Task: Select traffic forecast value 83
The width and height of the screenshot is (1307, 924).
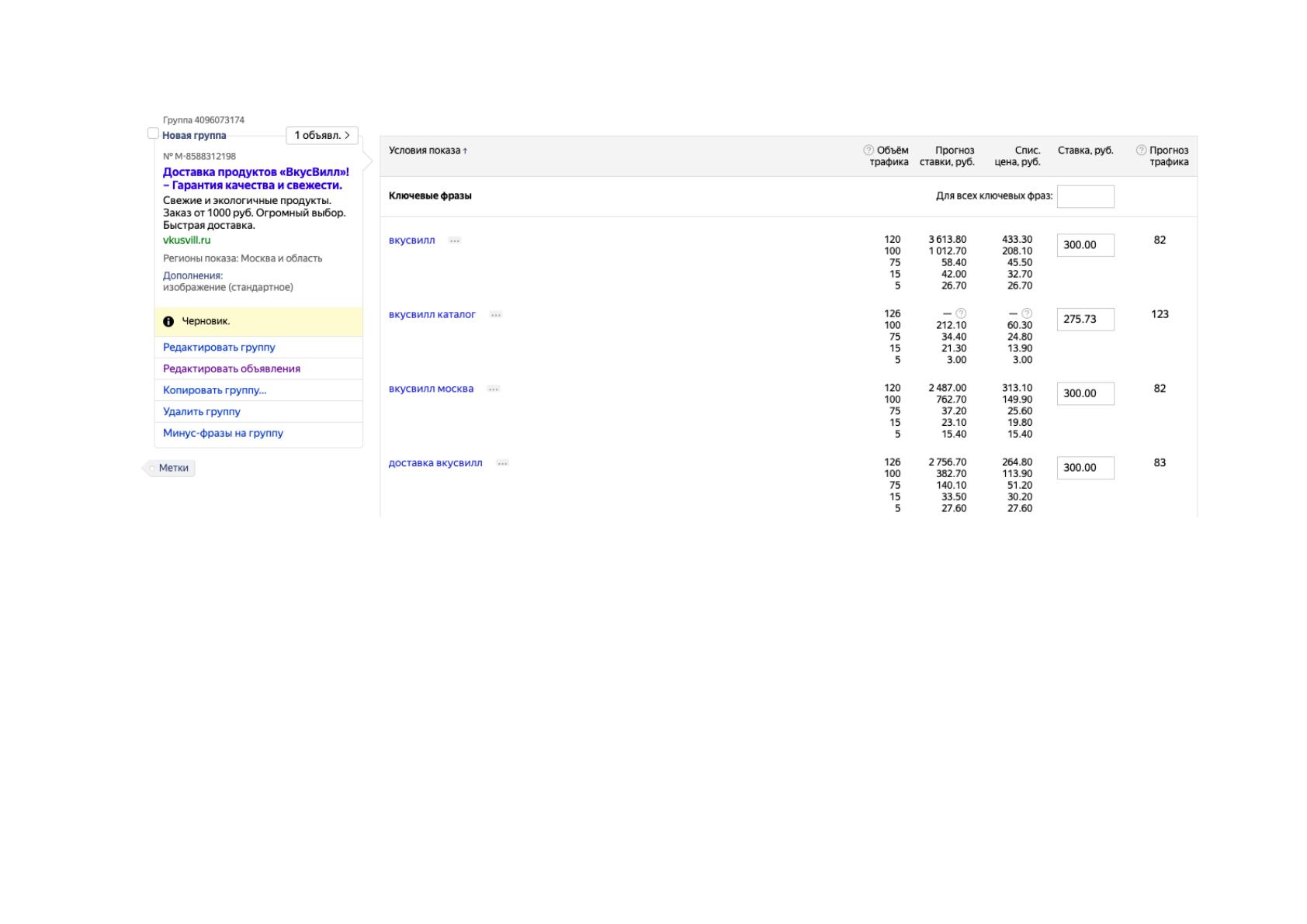Action: (1160, 462)
